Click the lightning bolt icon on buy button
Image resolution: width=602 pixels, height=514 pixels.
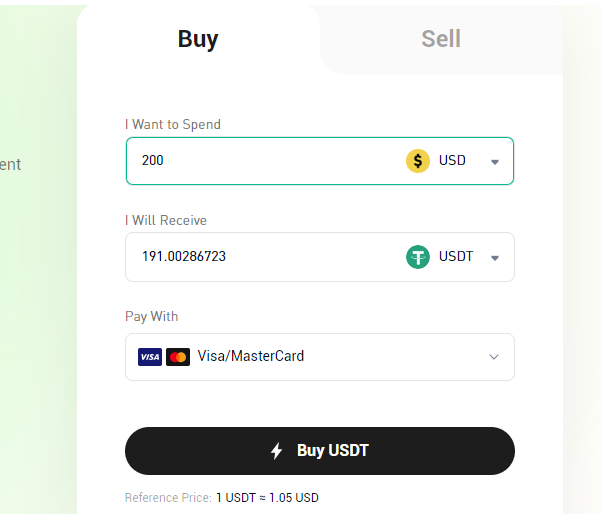(x=276, y=451)
